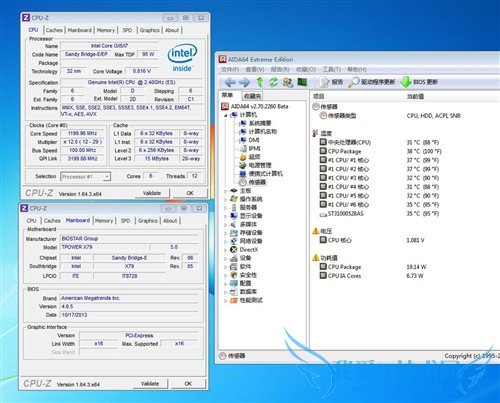
Task: Expand the 多媒体 tree node
Action: (x=226, y=224)
